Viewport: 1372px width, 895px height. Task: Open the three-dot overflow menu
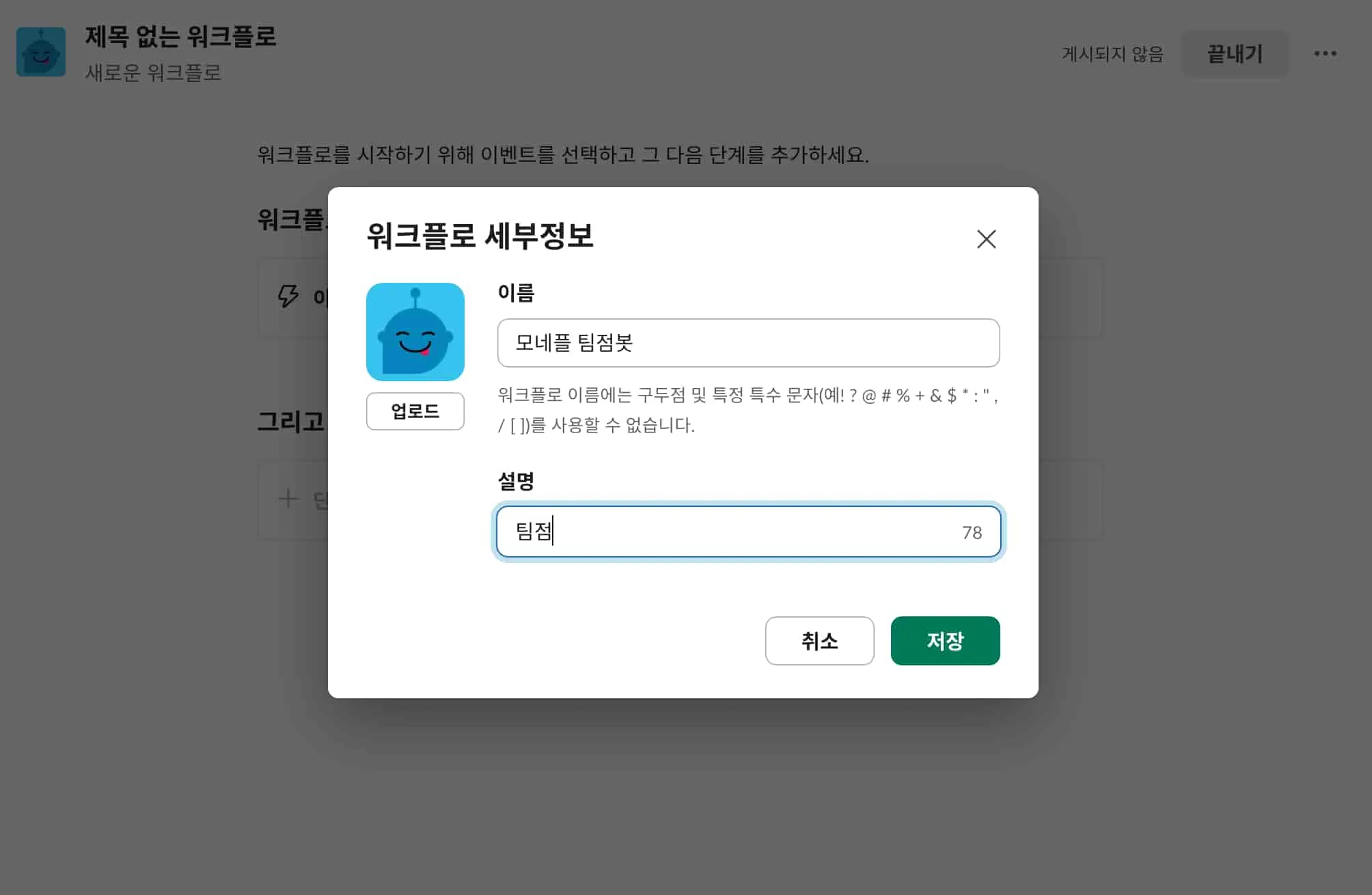click(x=1326, y=53)
